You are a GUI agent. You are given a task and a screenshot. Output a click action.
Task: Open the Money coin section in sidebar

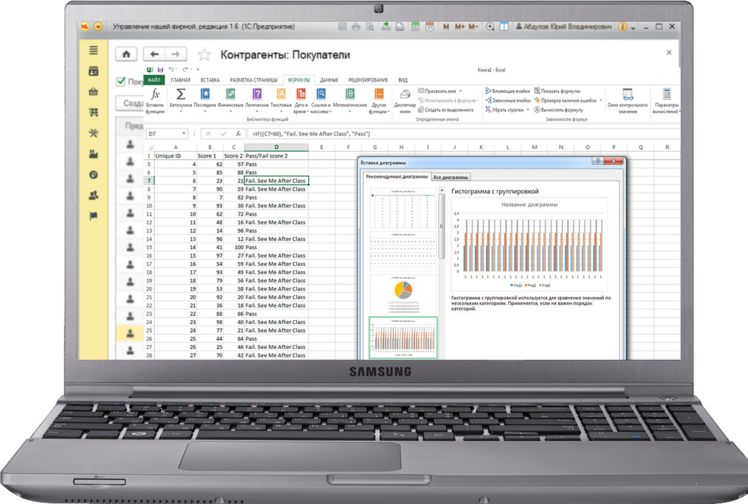tap(94, 175)
